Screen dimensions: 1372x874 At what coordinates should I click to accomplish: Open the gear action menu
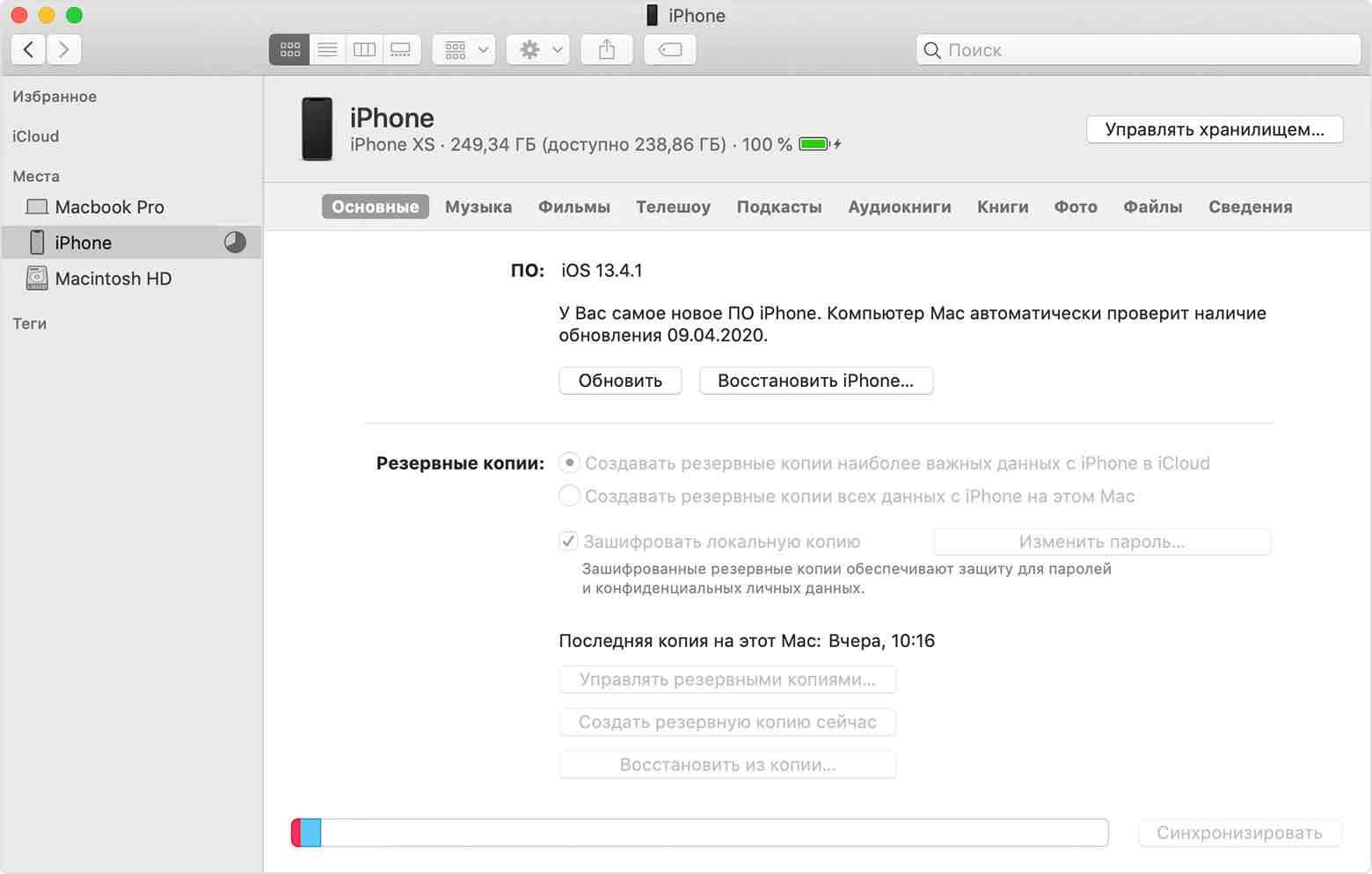538,50
